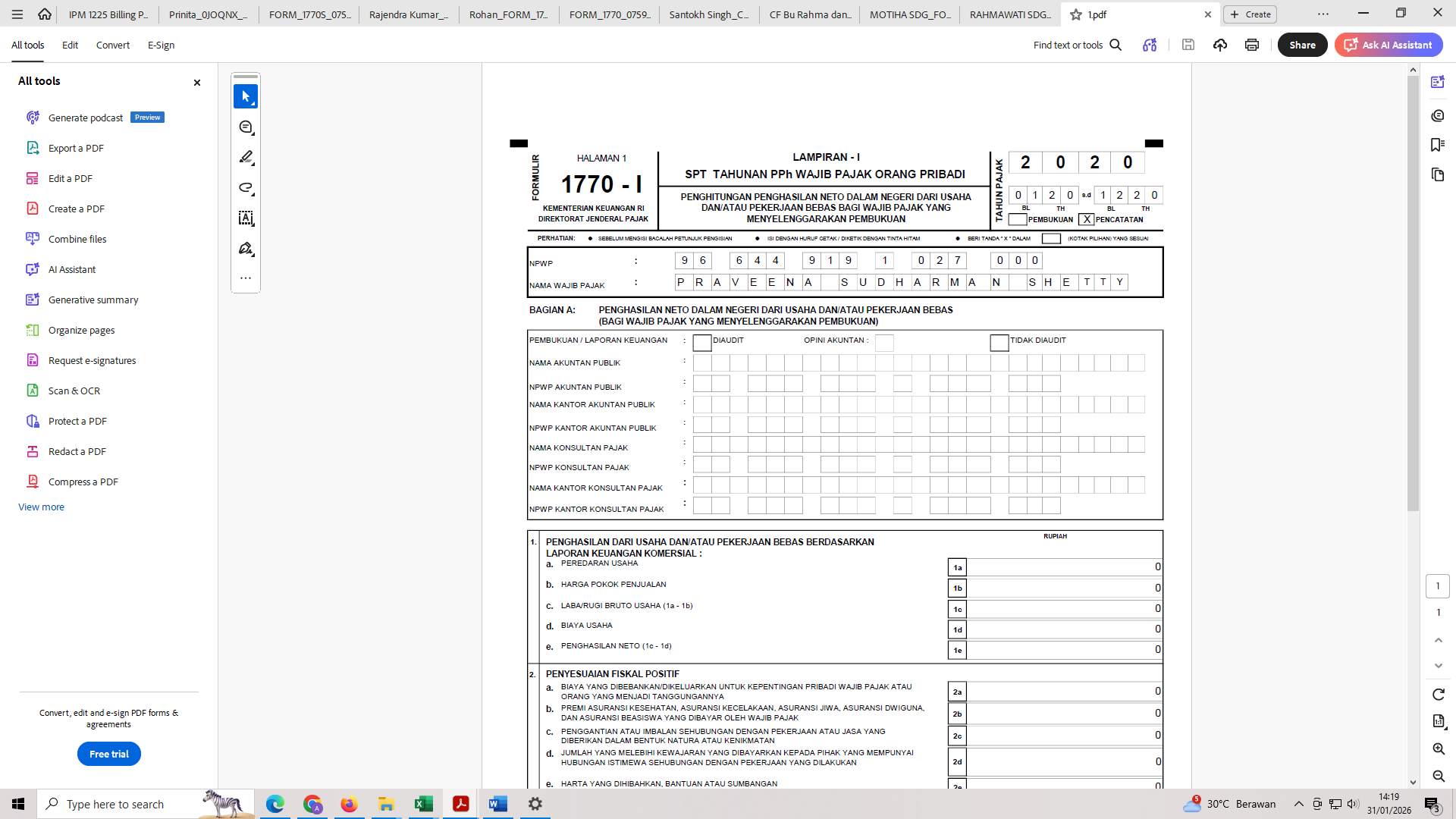Image resolution: width=1456 pixels, height=819 pixels.
Task: Zoom in with the magnifier icon
Action: [x=1438, y=749]
